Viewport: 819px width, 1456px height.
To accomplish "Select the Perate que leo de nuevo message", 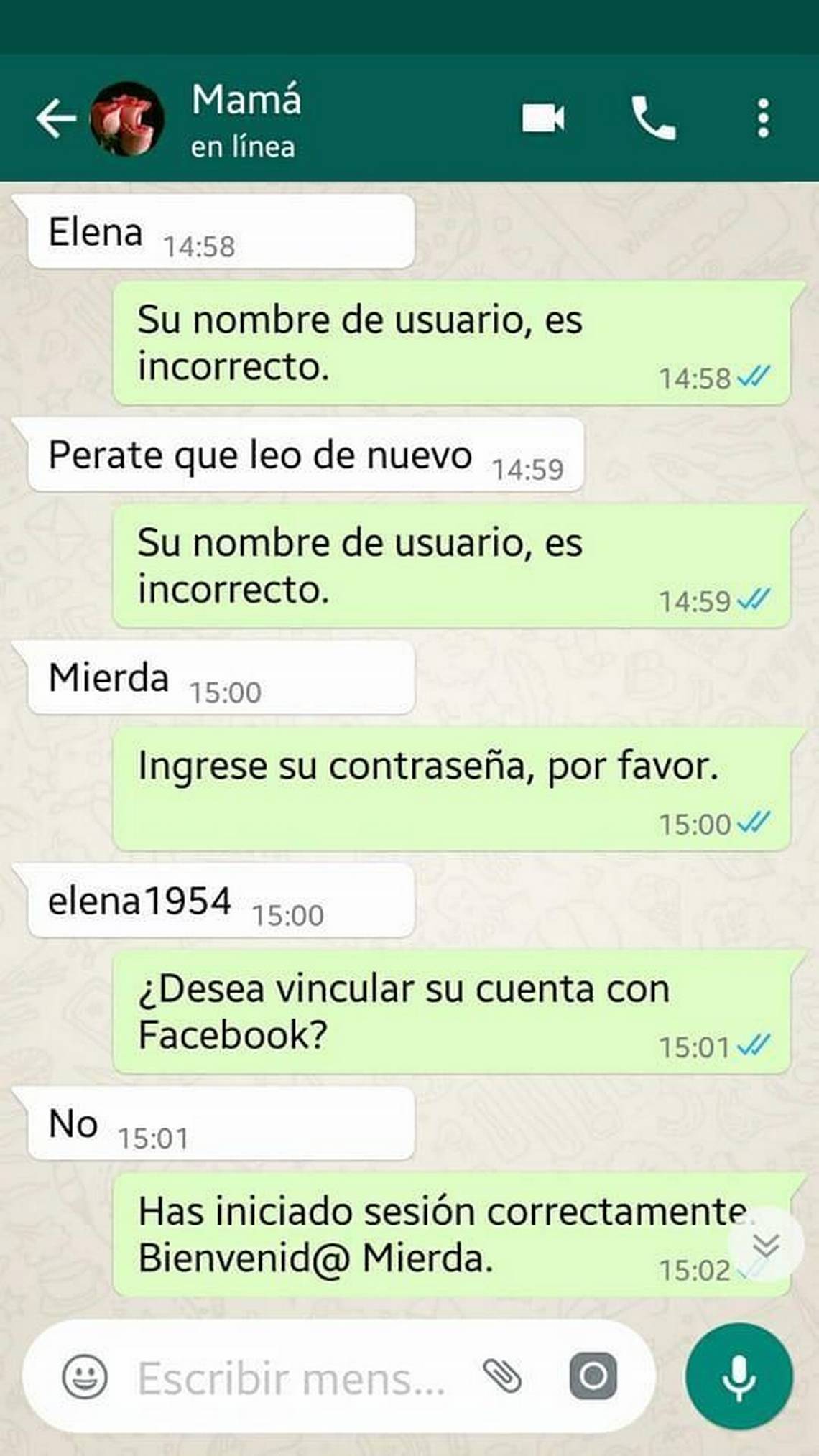I will [x=305, y=455].
